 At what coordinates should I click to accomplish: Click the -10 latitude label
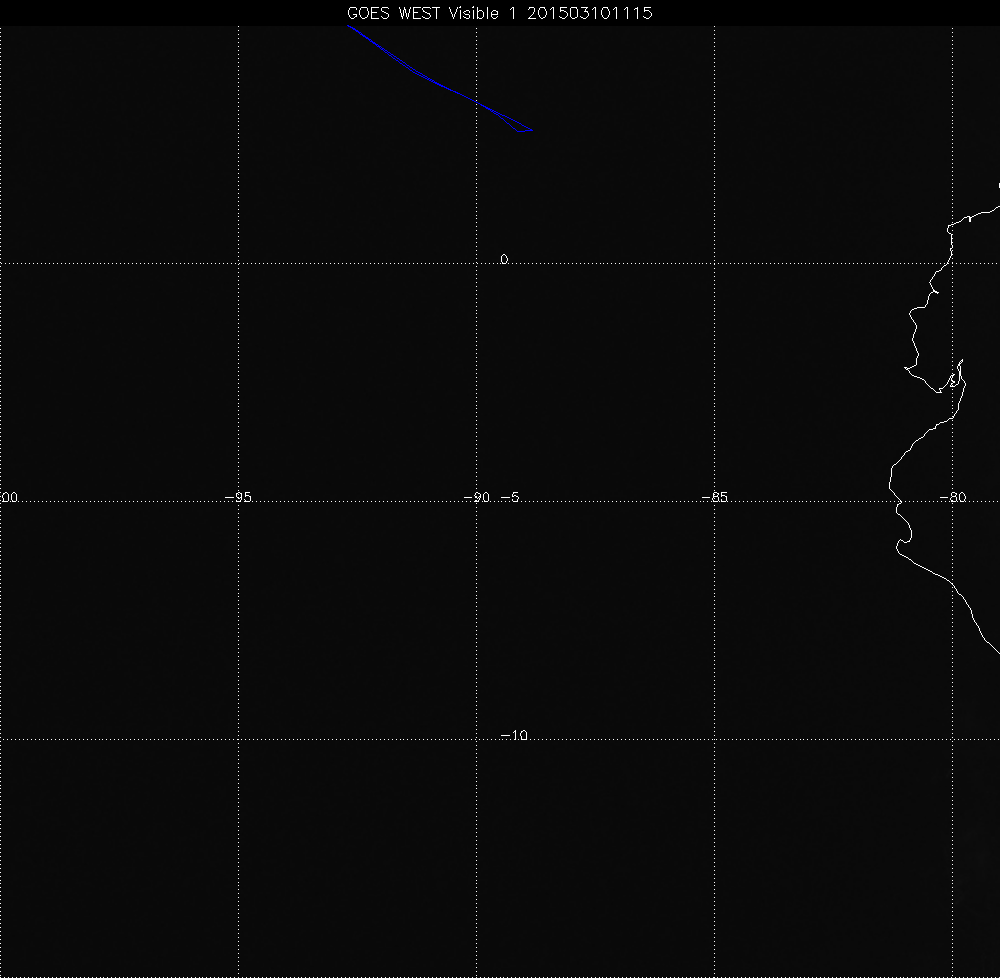click(x=513, y=736)
